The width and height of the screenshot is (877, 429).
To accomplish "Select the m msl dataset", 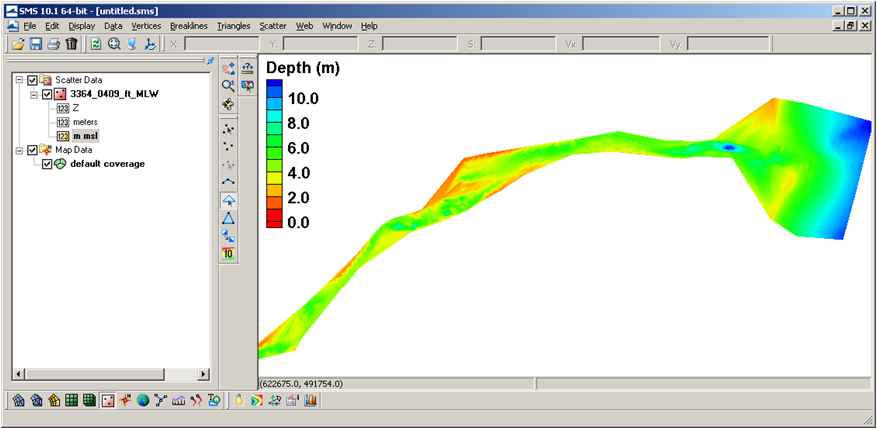I will click(86, 136).
